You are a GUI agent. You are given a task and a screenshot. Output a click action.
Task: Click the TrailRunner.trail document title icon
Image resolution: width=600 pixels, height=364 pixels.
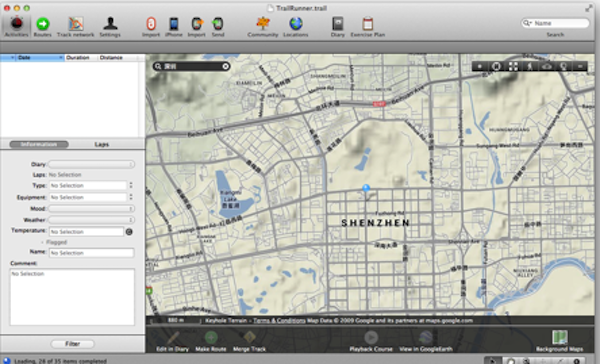coord(270,8)
